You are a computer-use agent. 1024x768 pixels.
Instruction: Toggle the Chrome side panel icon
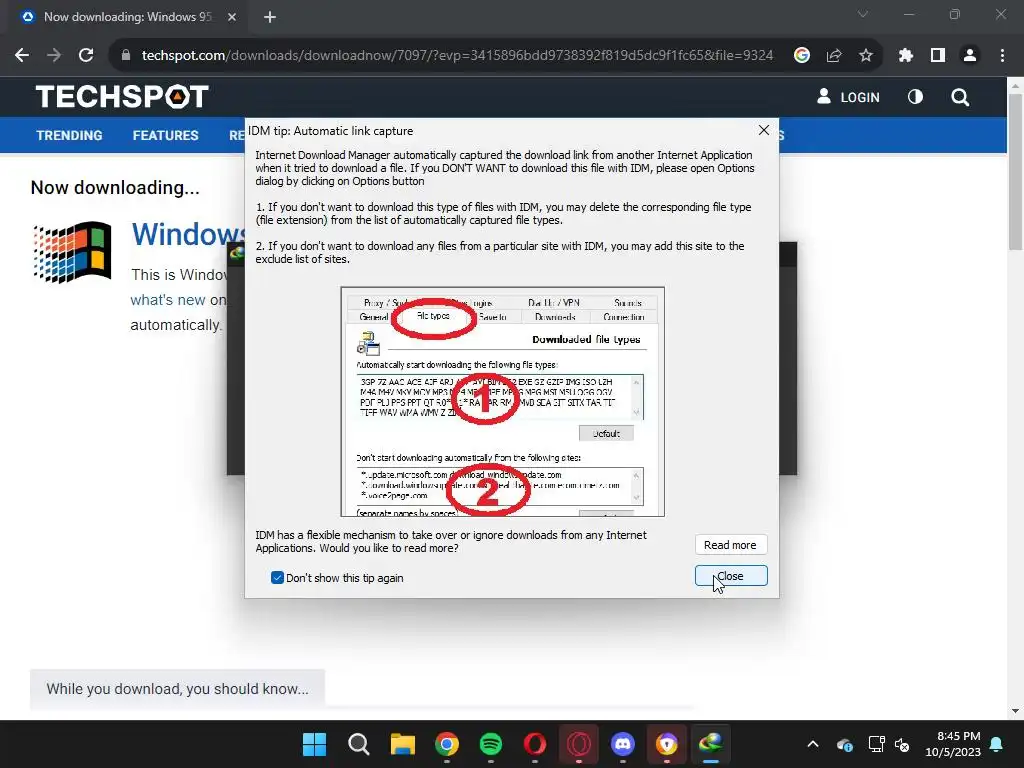[x=938, y=56]
